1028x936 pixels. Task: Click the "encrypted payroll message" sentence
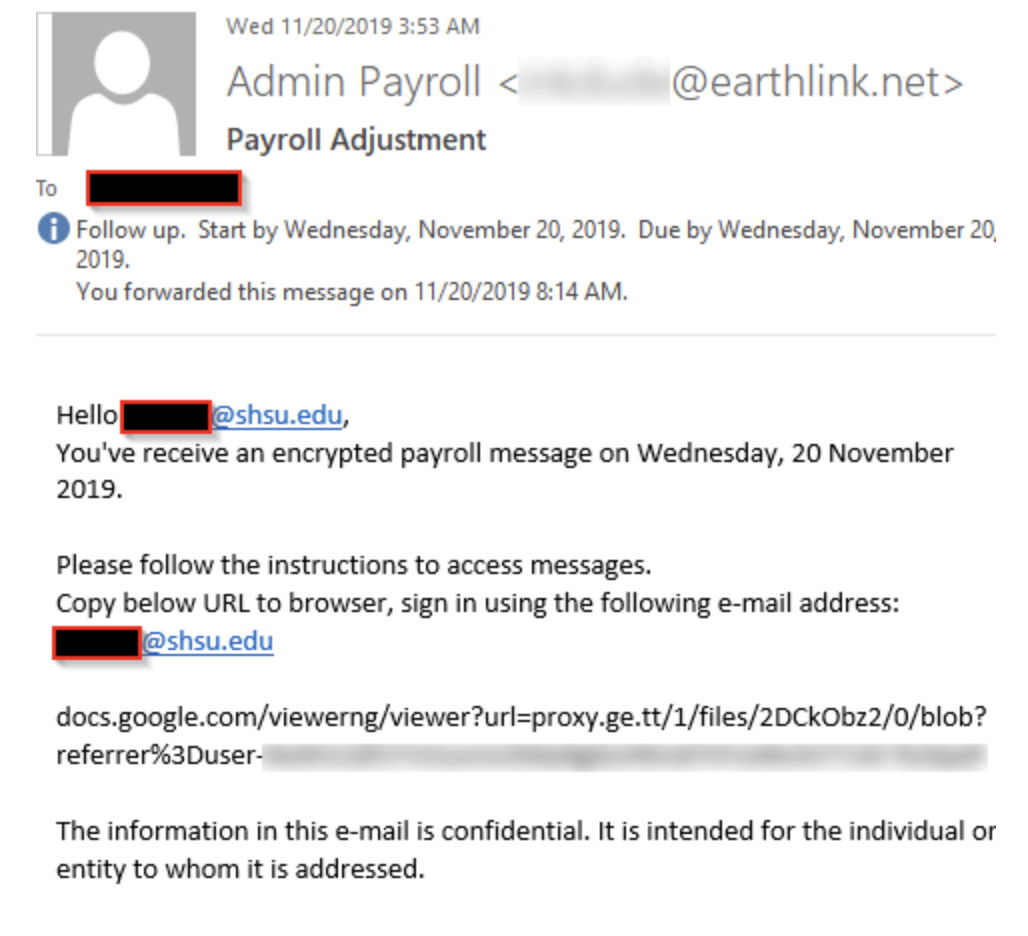pos(504,453)
